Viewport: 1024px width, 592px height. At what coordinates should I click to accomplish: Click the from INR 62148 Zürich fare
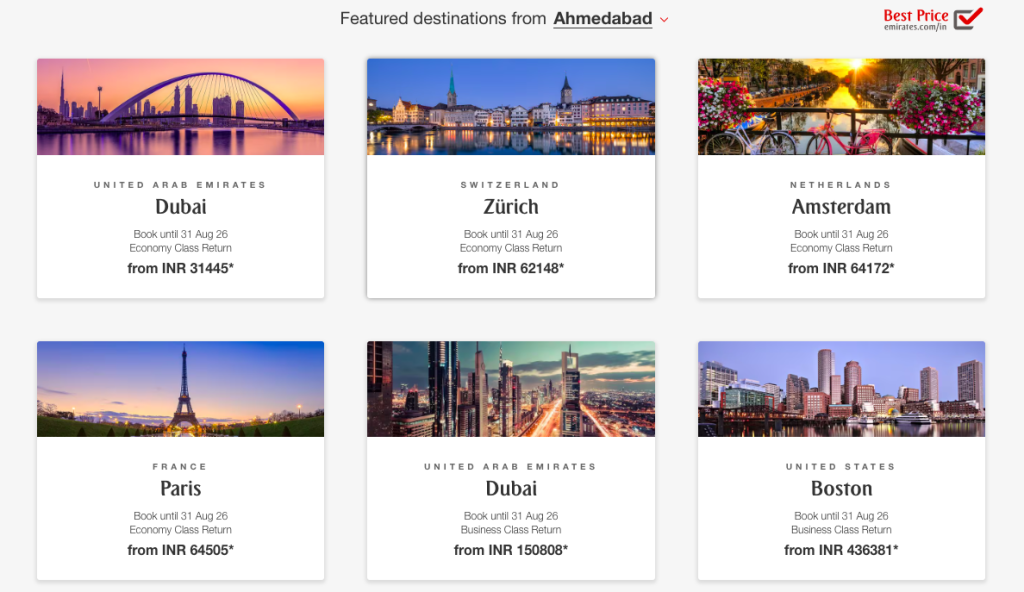tap(511, 269)
